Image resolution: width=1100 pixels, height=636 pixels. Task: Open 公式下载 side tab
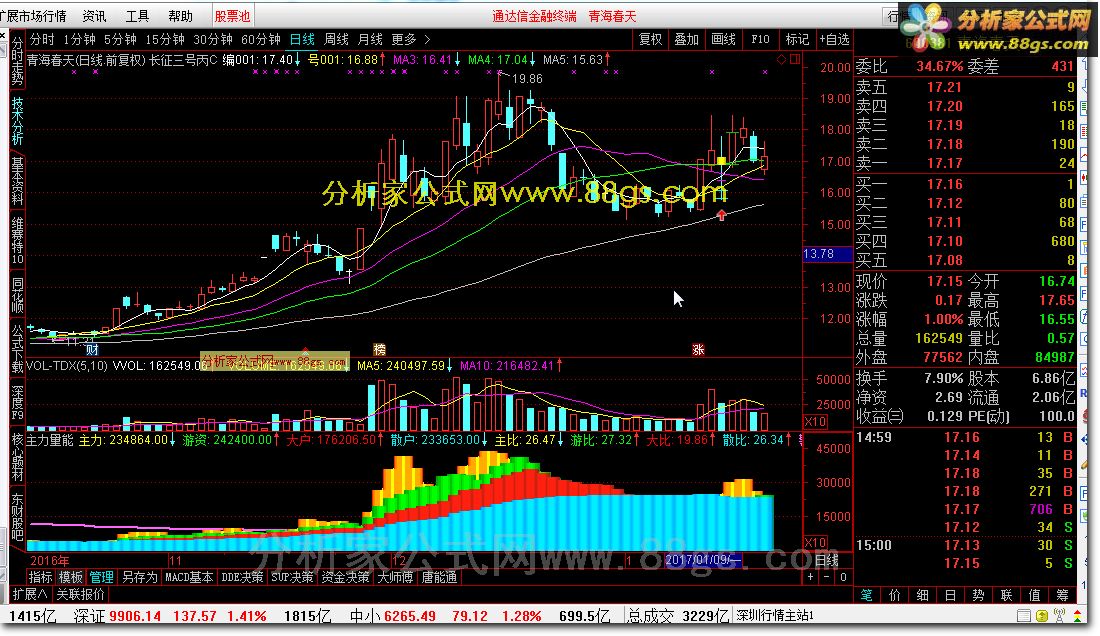[x=17, y=349]
